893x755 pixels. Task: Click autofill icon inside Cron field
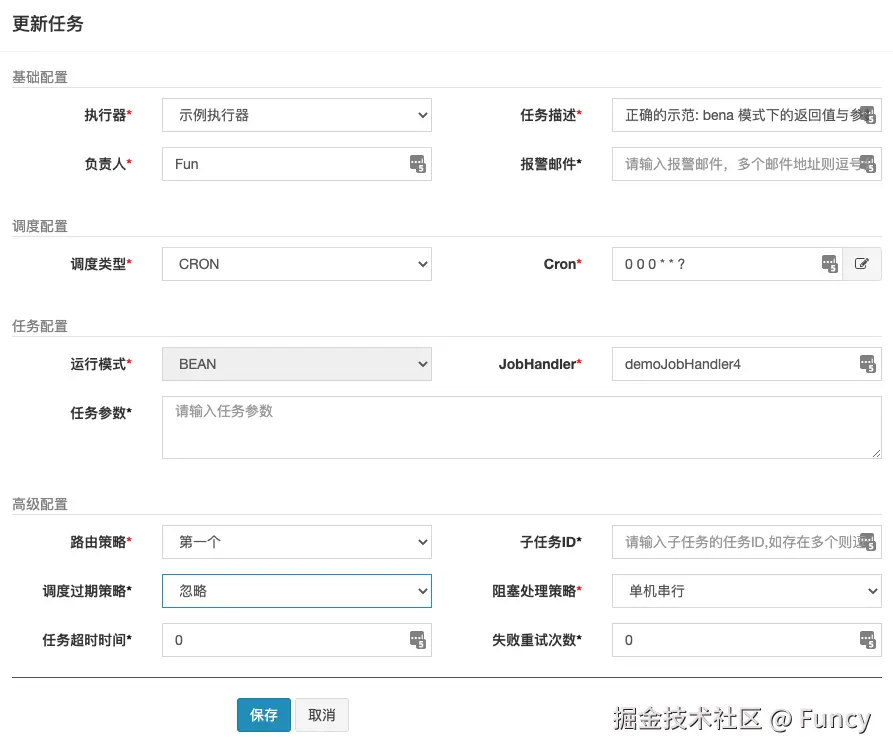pos(830,264)
